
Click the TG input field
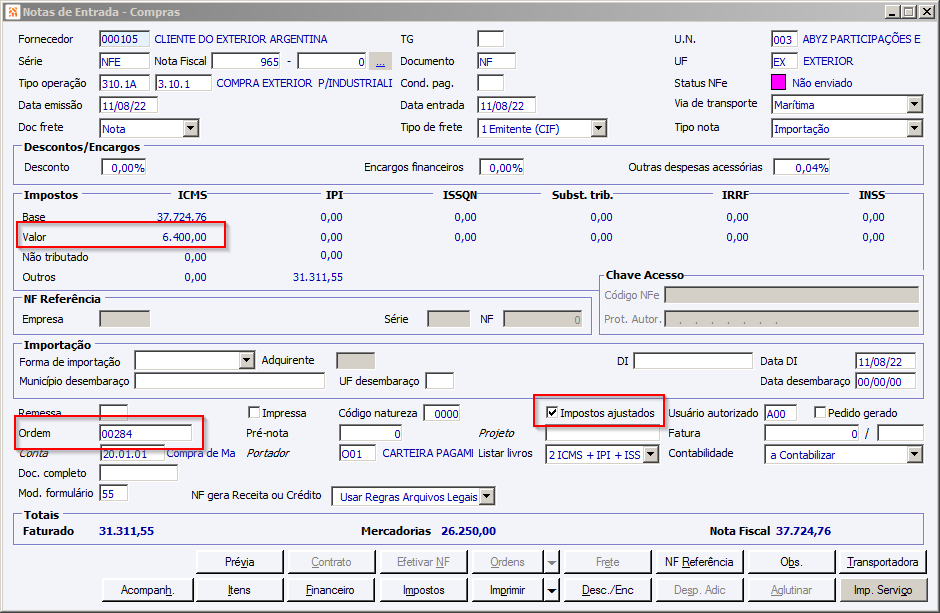coord(490,39)
